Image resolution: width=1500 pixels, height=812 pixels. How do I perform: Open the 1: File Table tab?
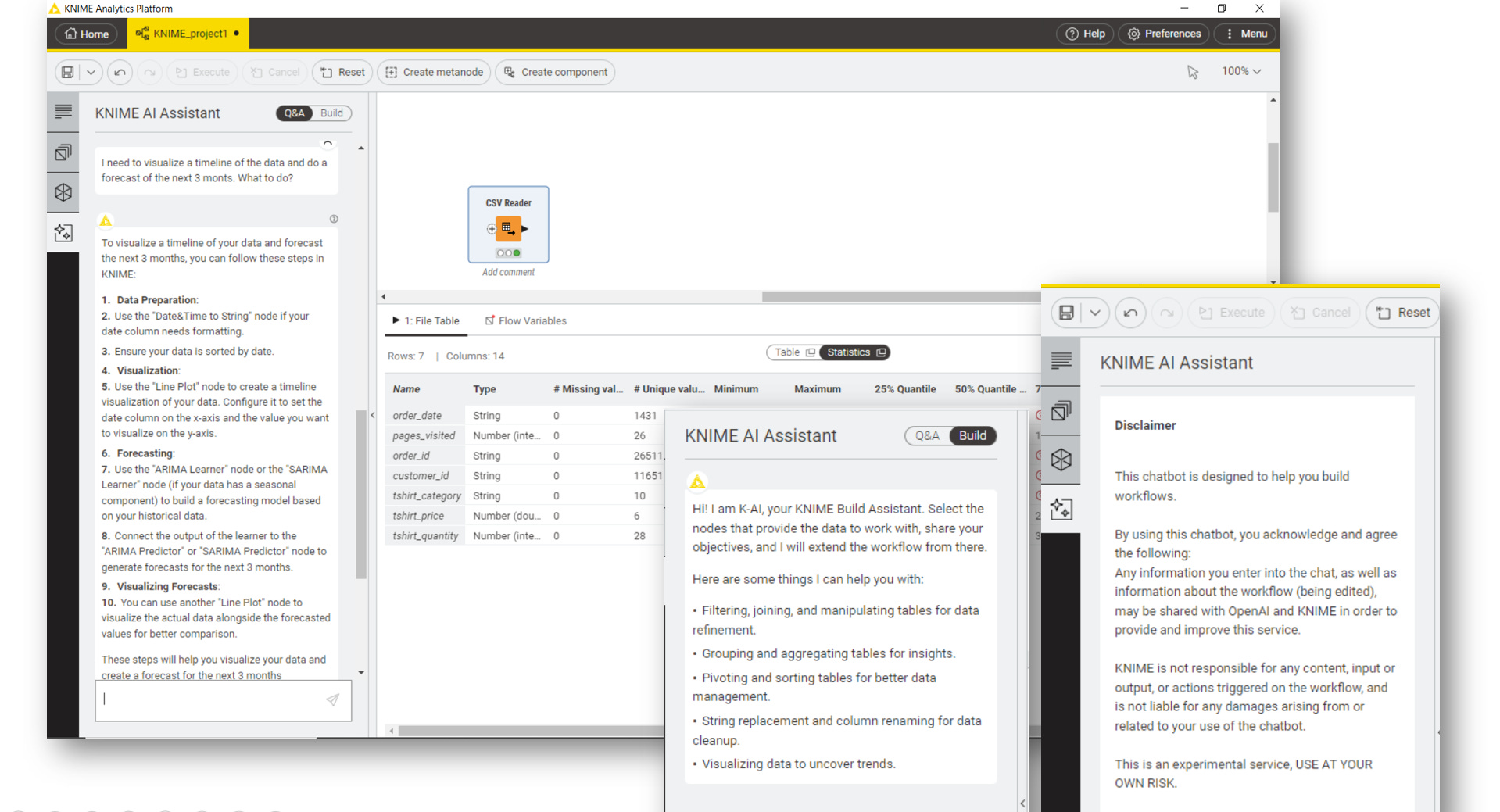point(426,320)
